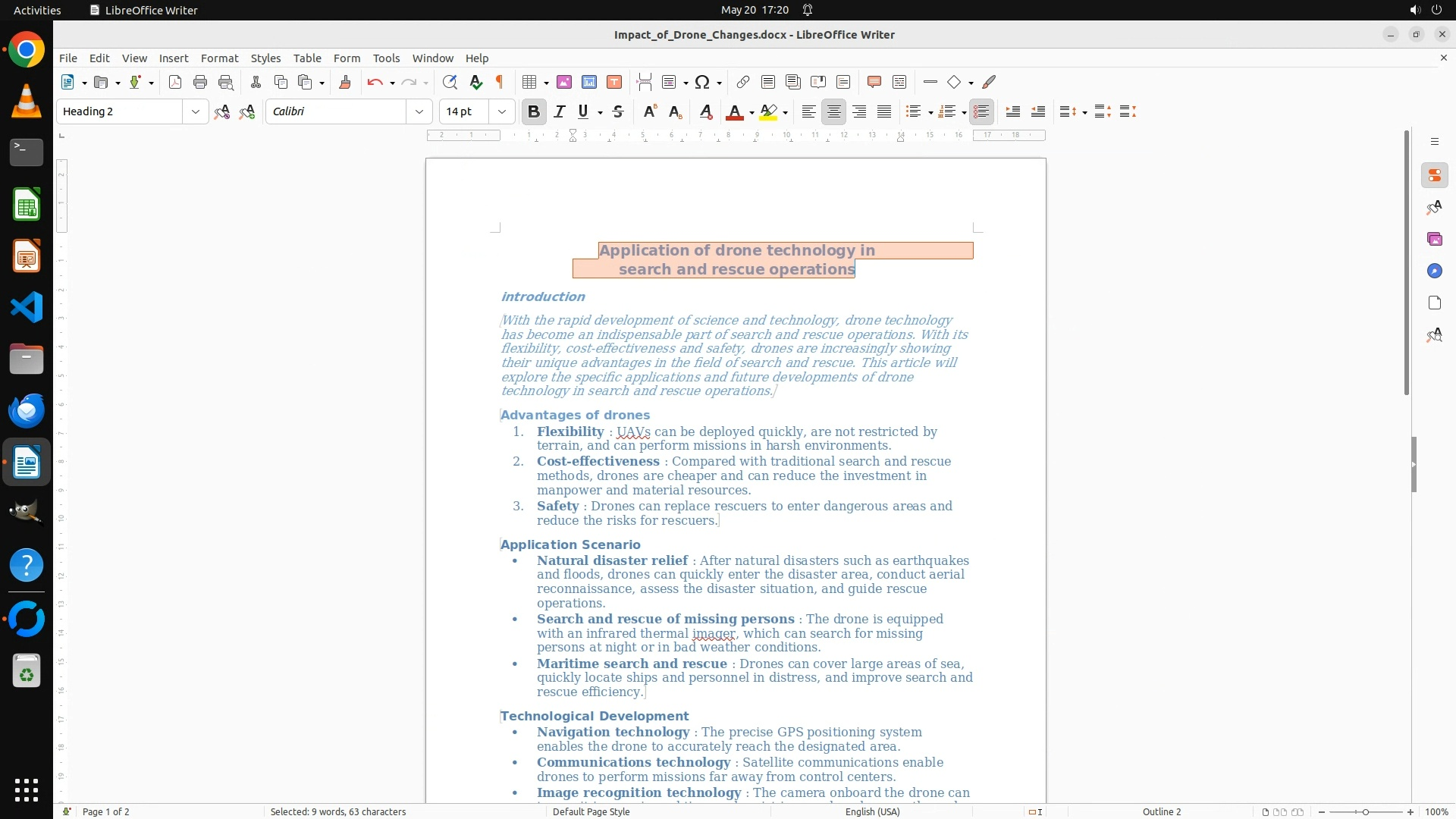Click the Insert Image icon

click(564, 83)
